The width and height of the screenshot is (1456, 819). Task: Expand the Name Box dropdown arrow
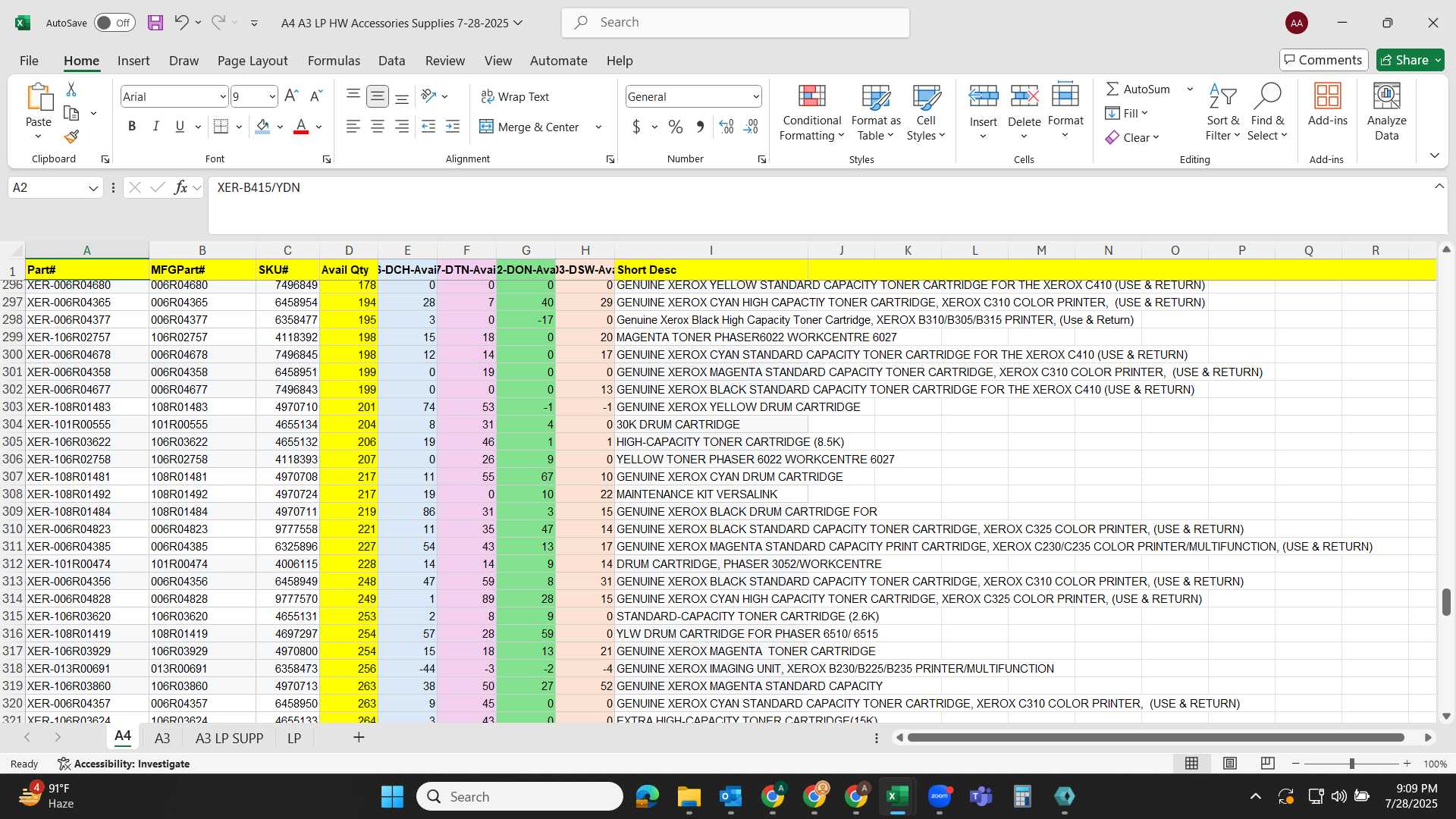(93, 187)
